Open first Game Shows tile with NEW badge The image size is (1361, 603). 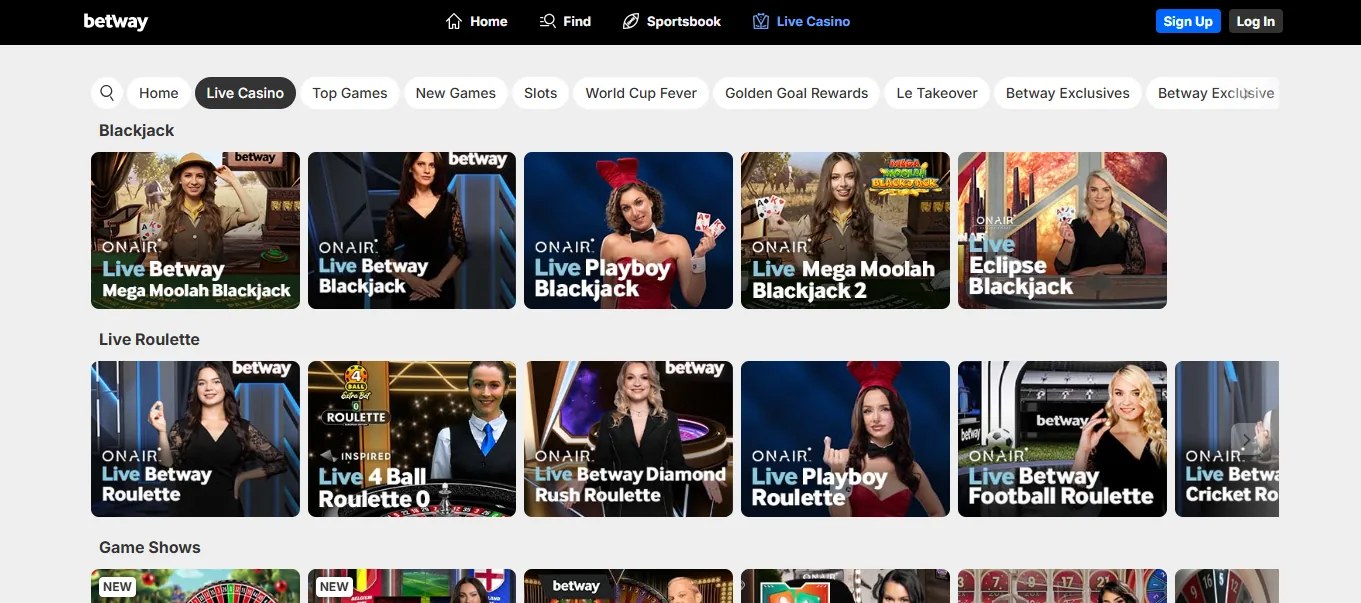pos(195,586)
